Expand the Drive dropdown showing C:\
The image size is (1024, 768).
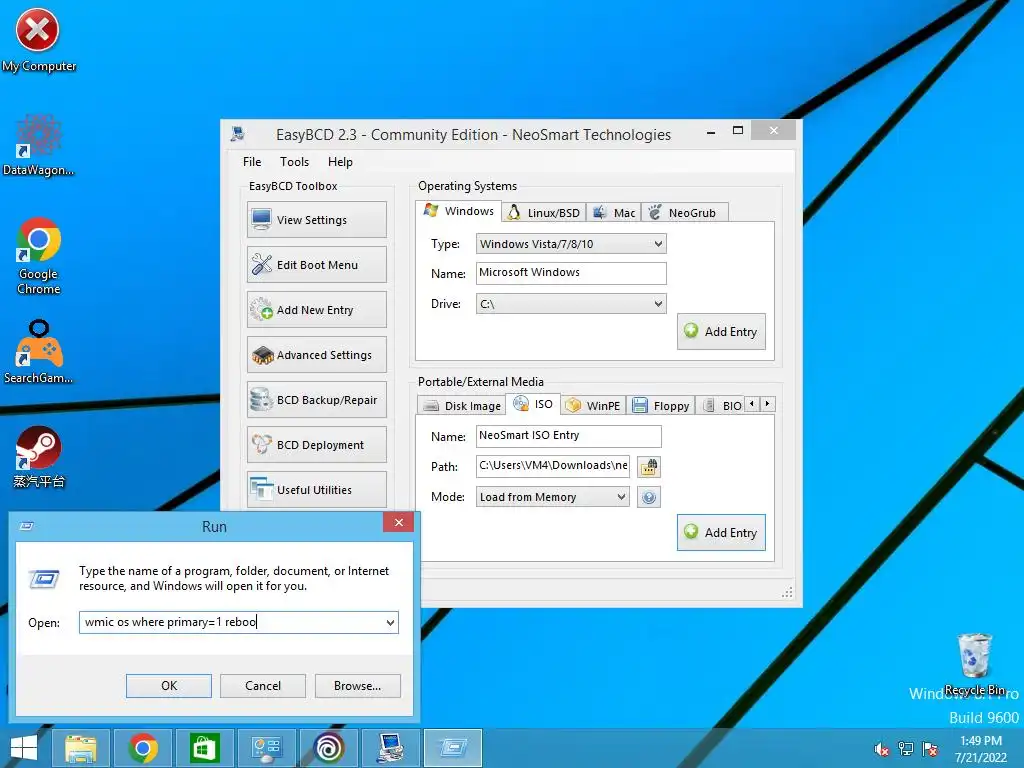571,304
